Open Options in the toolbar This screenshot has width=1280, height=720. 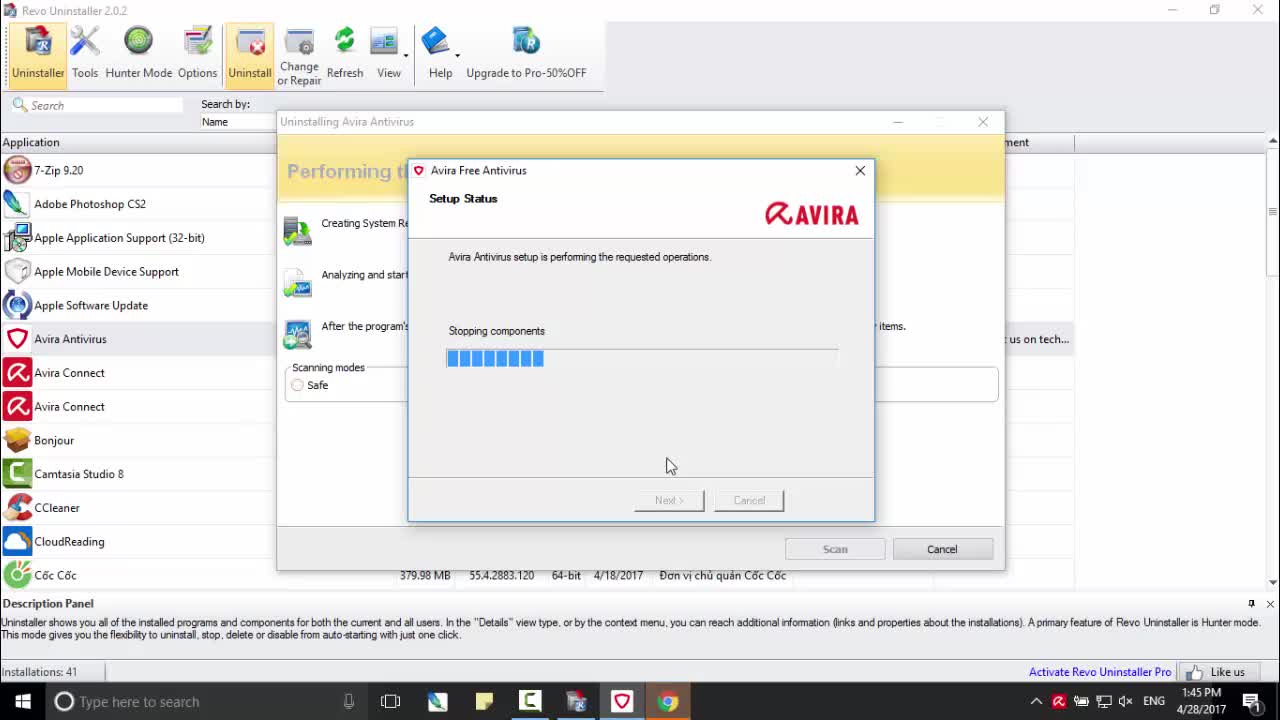(197, 54)
